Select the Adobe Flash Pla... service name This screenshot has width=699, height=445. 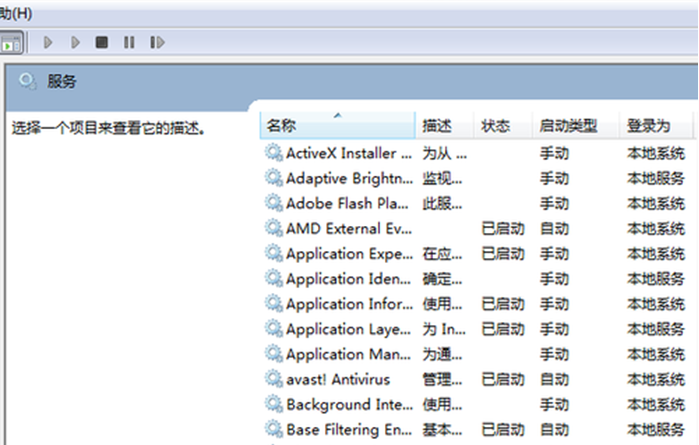348,203
